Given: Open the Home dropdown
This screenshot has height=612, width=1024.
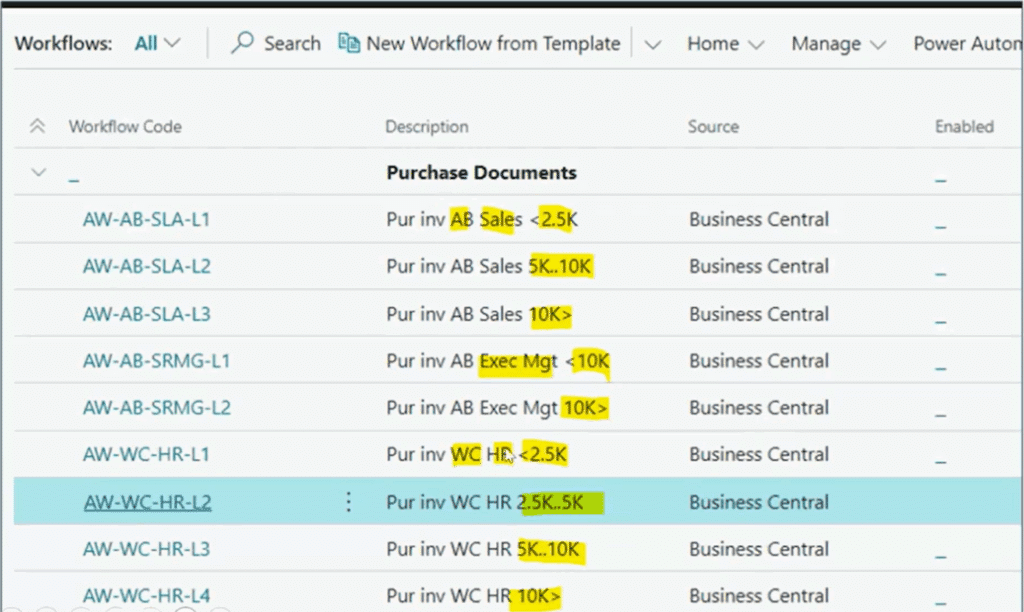Looking at the screenshot, I should tap(725, 43).
